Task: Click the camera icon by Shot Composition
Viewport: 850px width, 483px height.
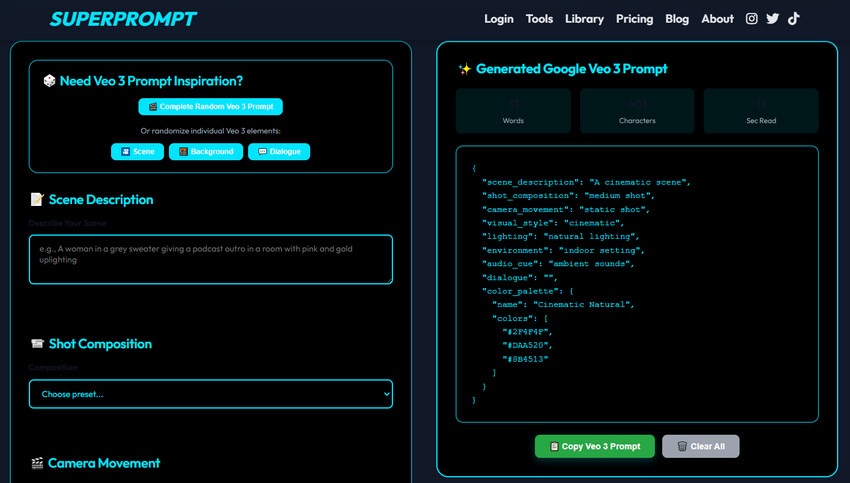Action: tap(37, 344)
